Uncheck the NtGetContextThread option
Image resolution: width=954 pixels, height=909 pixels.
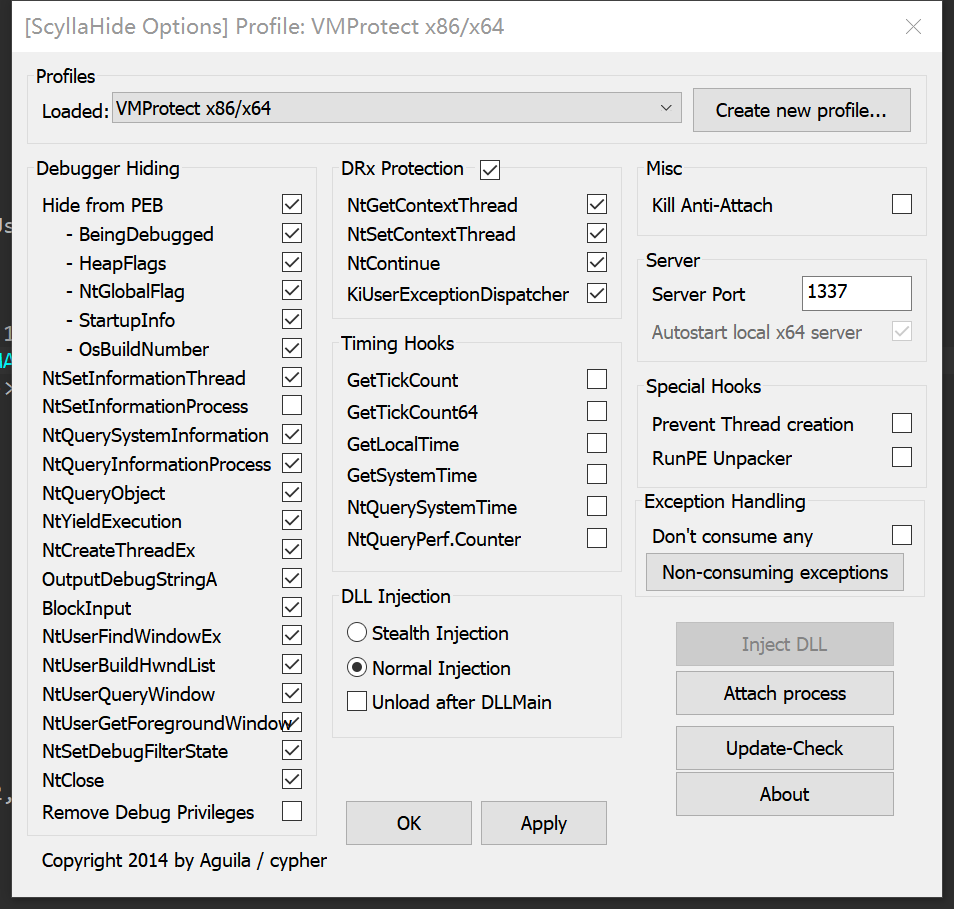597,204
